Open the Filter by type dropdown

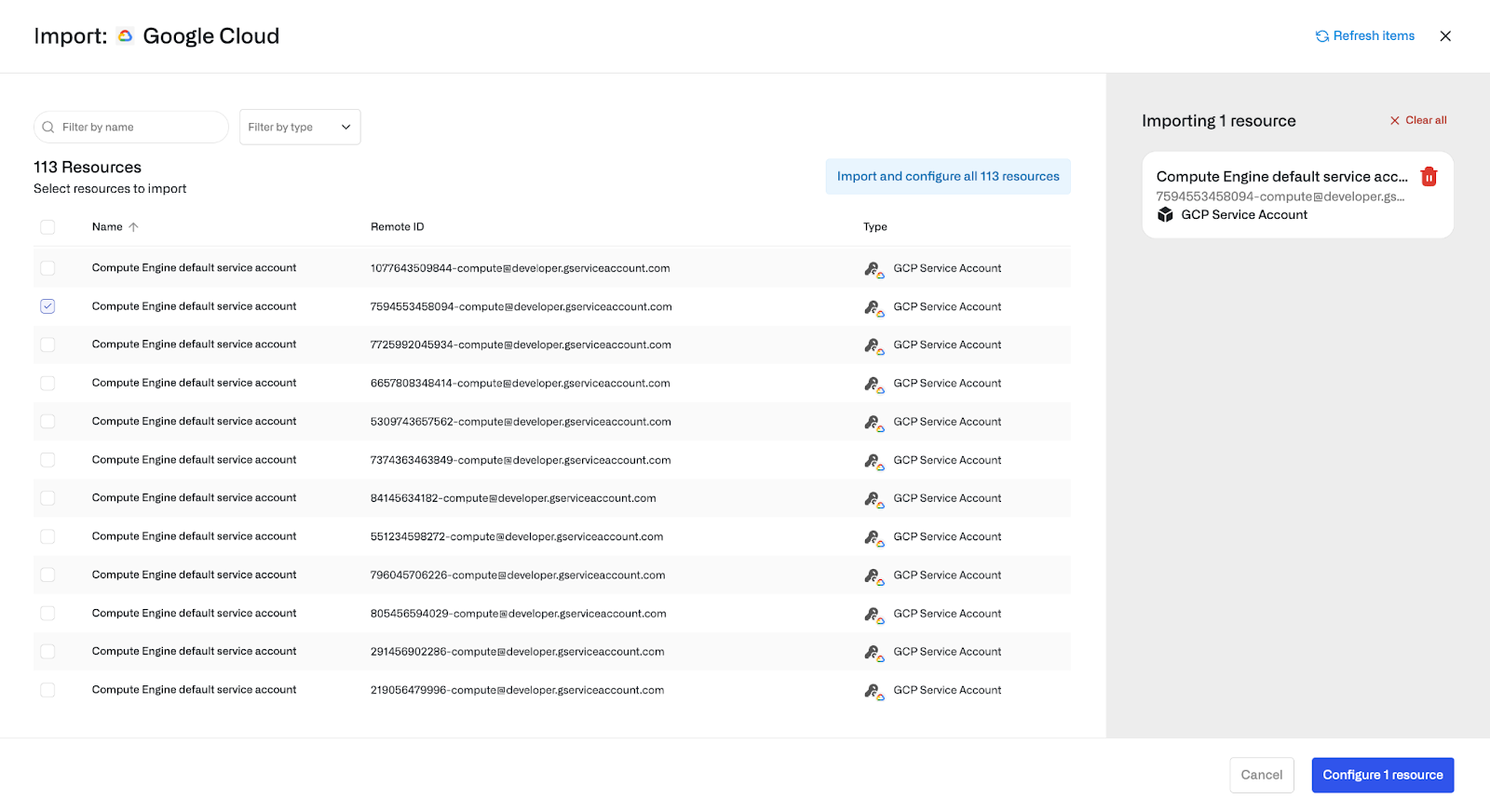coord(300,128)
